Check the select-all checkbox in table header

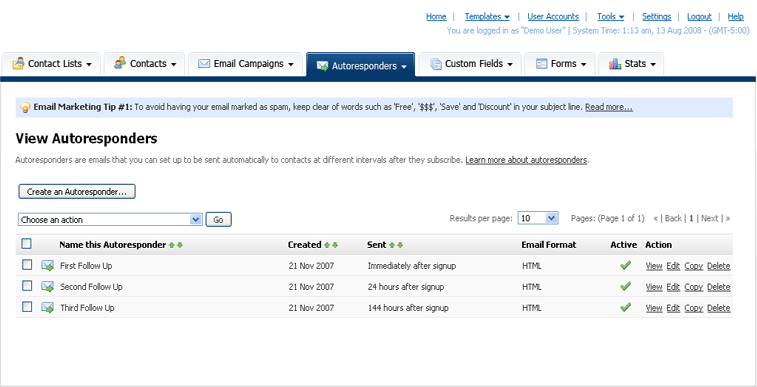click(x=27, y=244)
